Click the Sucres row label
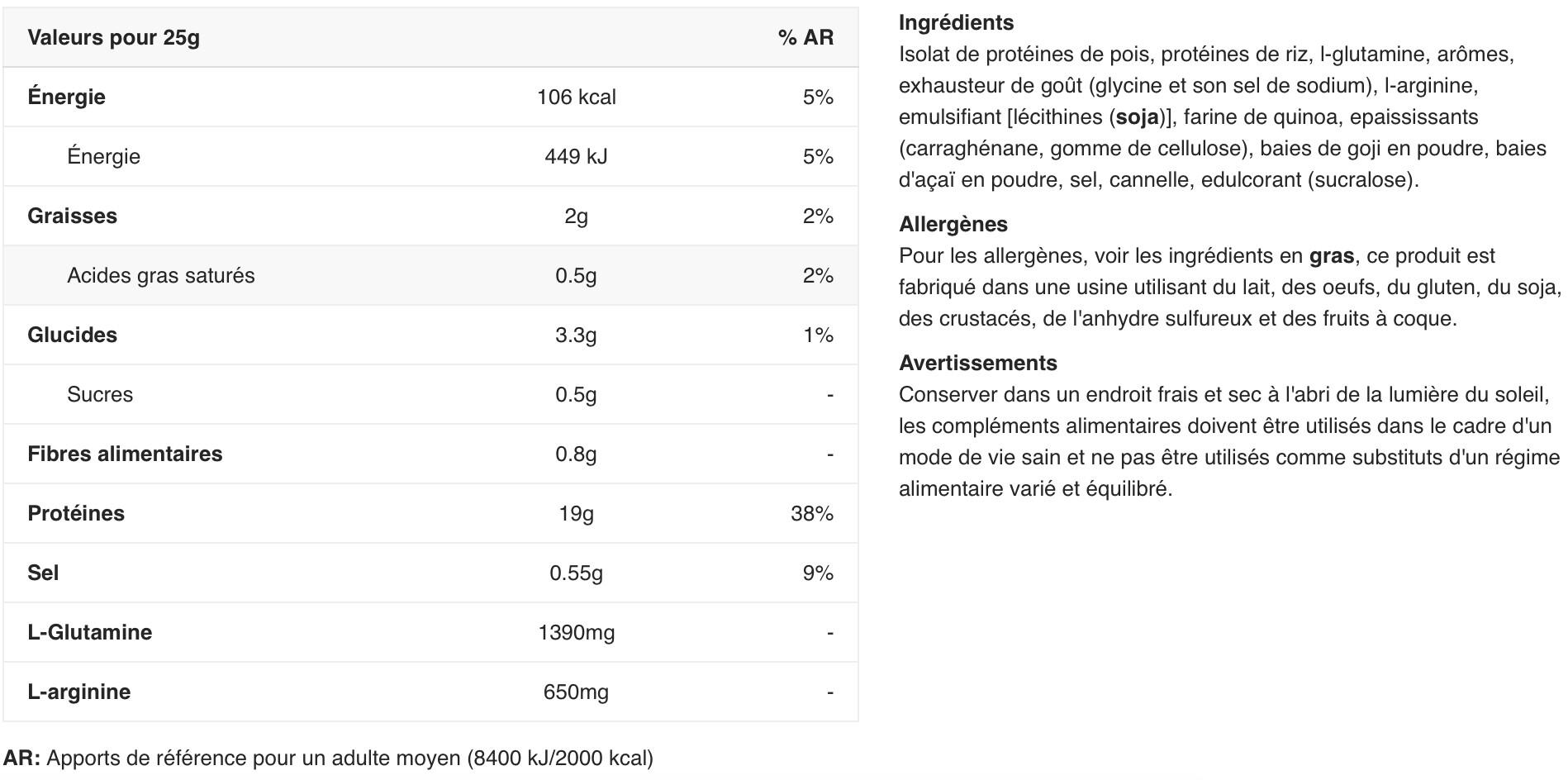The width and height of the screenshot is (1568, 780). coord(99,394)
